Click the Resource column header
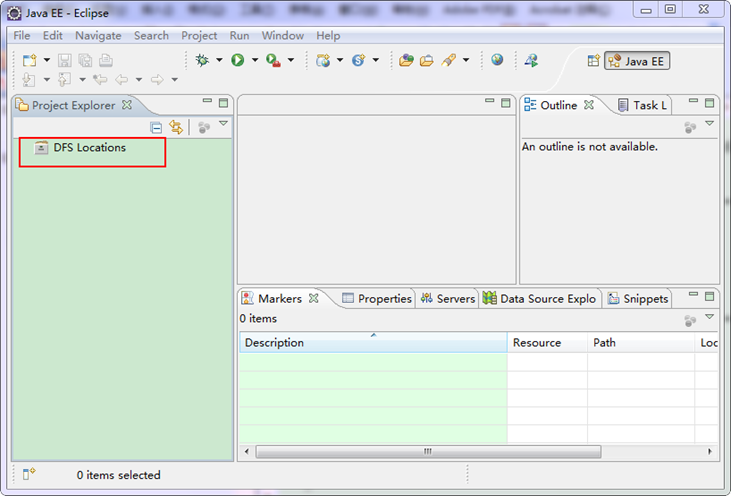The image size is (731, 496). [x=547, y=343]
